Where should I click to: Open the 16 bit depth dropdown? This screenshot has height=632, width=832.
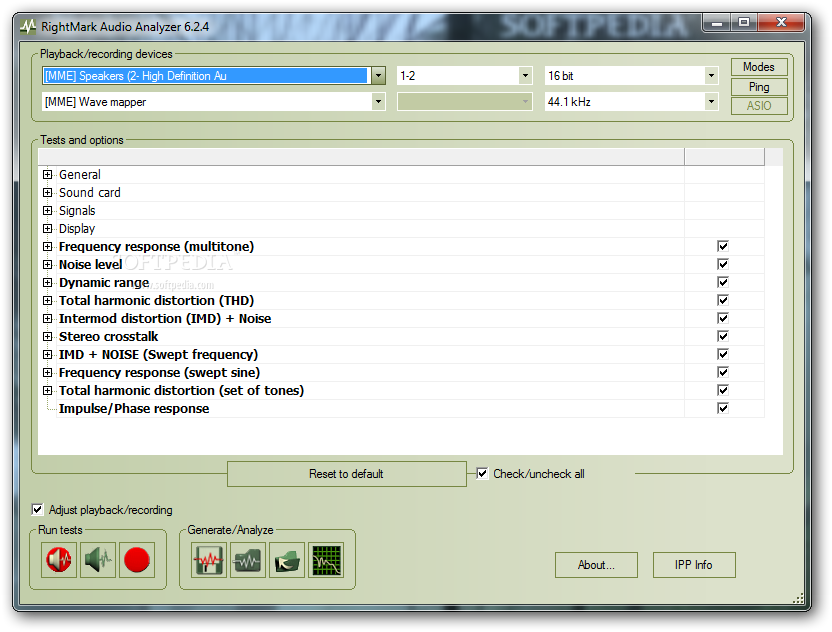(x=712, y=75)
